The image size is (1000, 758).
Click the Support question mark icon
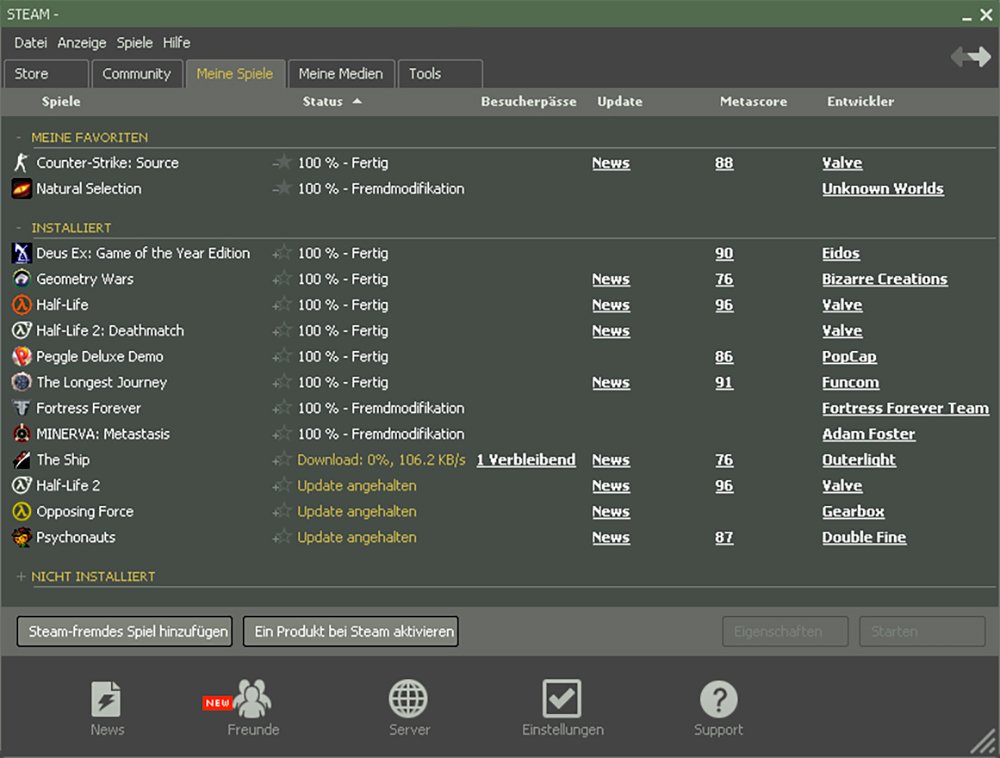point(718,699)
